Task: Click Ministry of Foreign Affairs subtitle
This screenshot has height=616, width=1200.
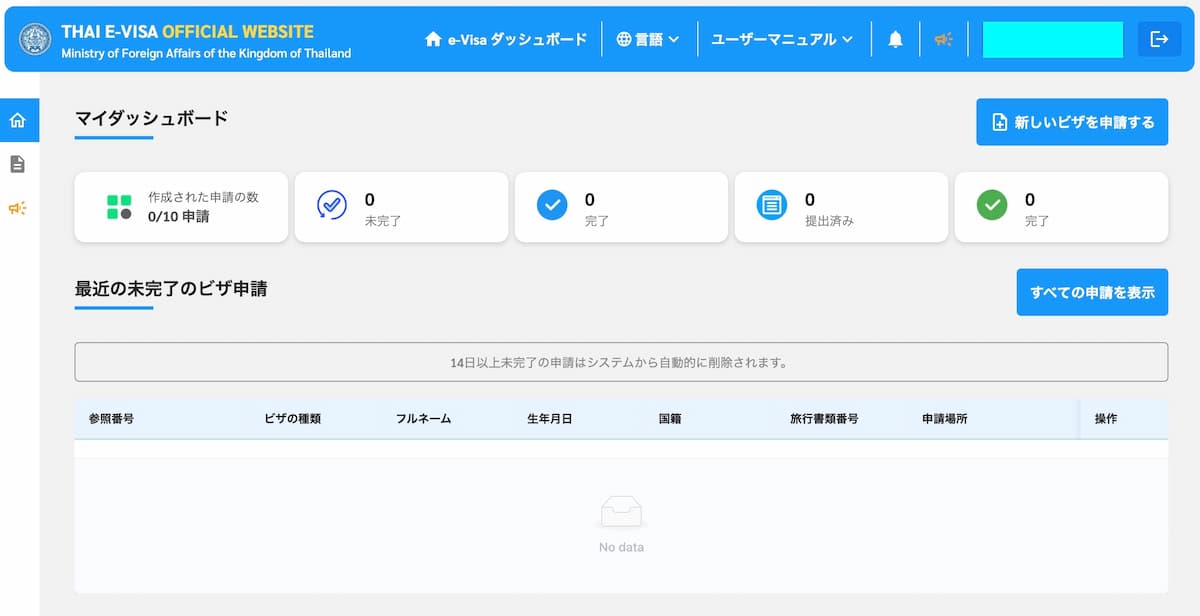Action: (206, 53)
